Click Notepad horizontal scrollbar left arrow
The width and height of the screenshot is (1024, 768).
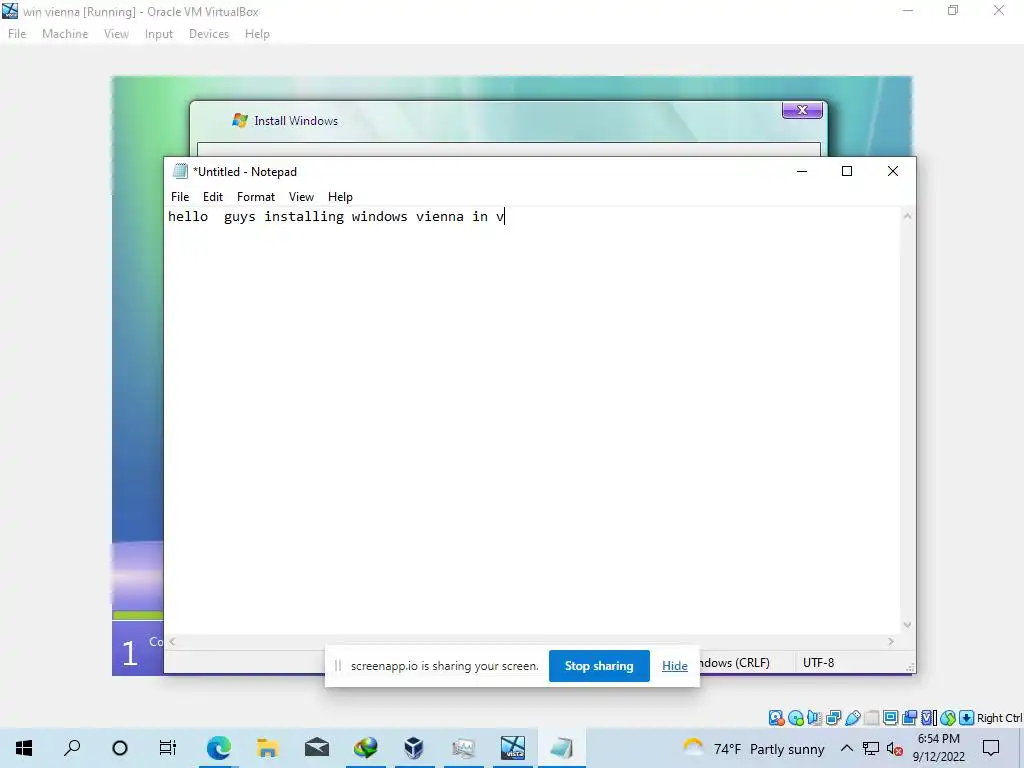click(172, 642)
